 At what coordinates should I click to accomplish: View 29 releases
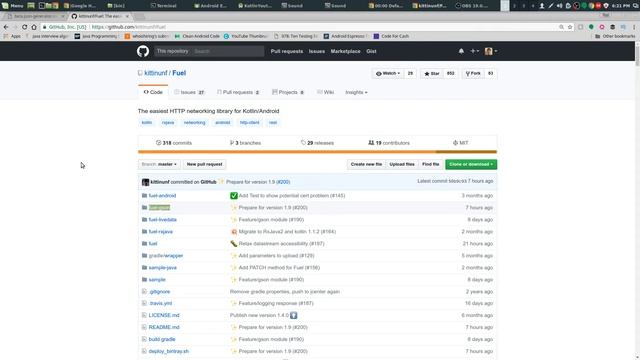(317, 143)
